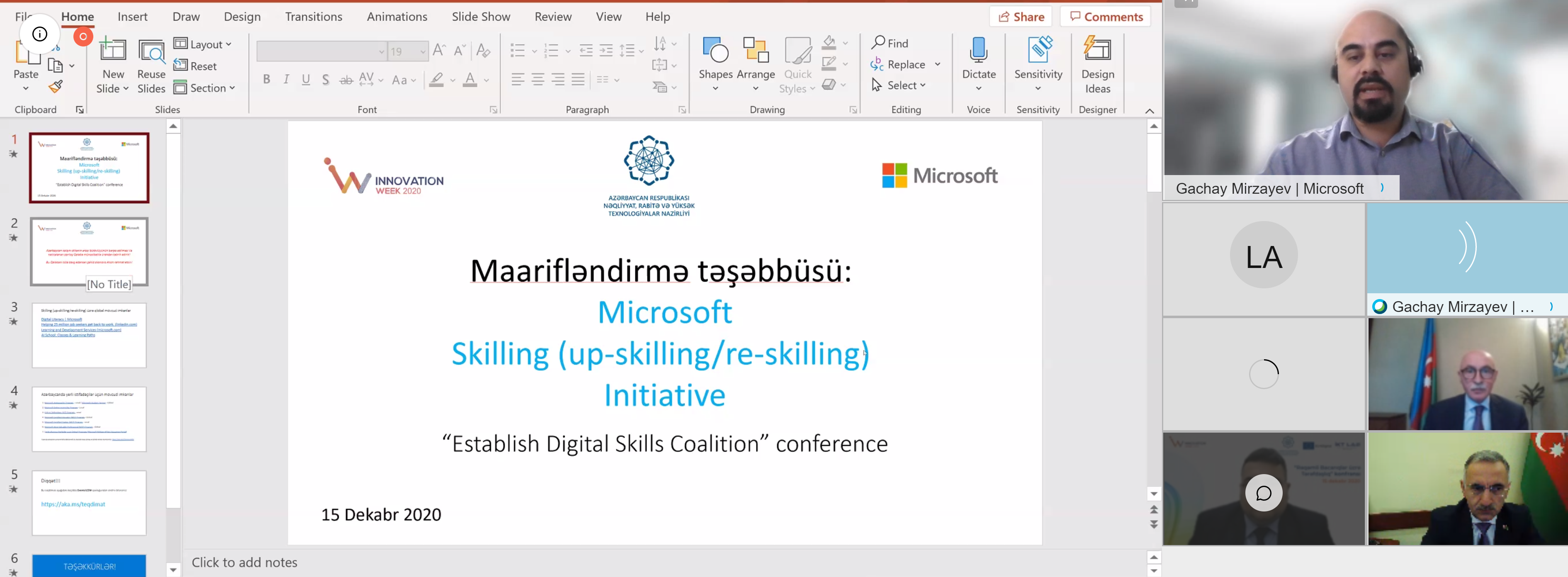Collapse the ribbon chevron
Image resolution: width=1568 pixels, height=577 pixels.
click(1149, 111)
